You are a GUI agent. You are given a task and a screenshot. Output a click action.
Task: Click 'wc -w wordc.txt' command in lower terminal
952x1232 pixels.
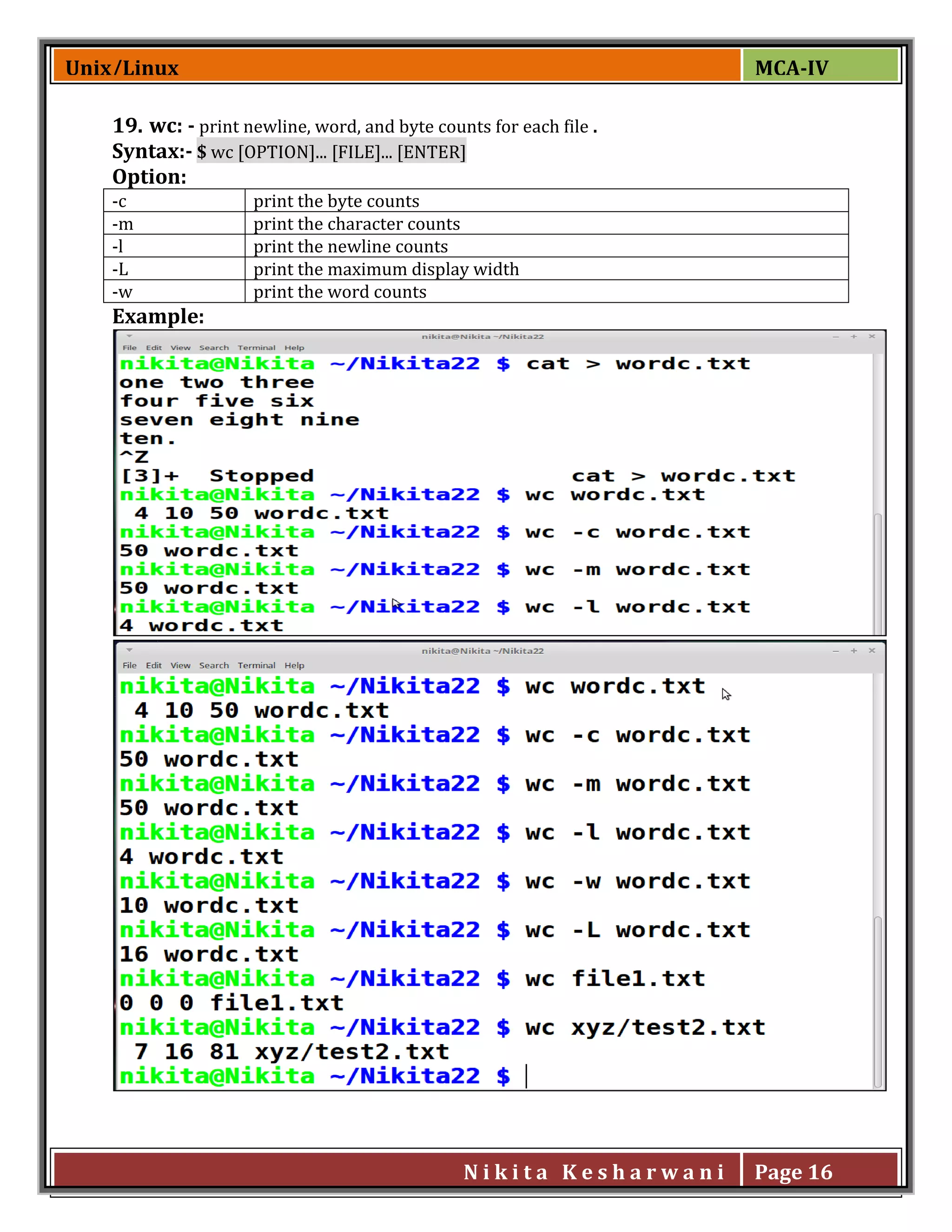coord(638,881)
